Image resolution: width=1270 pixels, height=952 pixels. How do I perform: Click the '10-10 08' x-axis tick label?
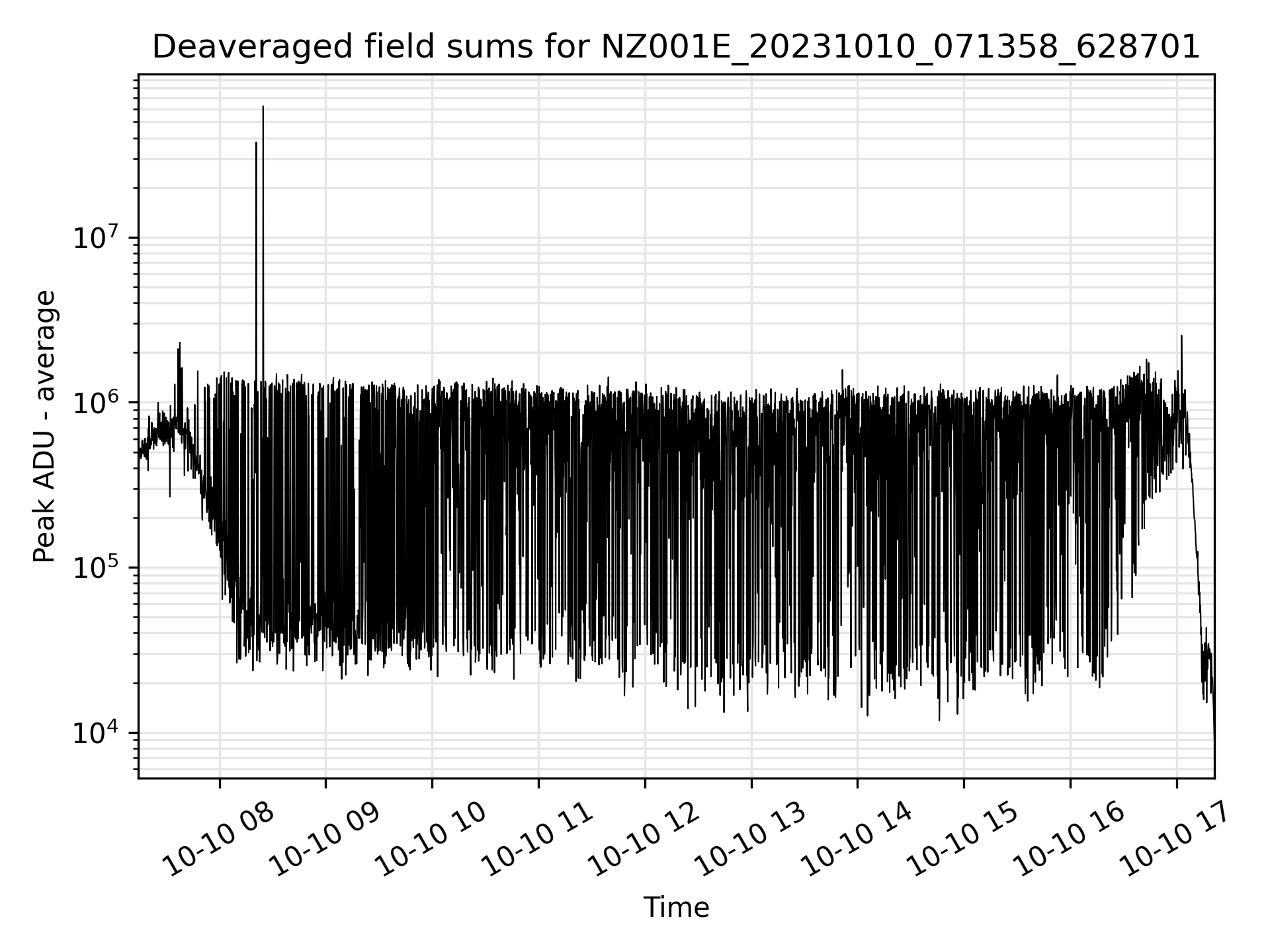click(x=219, y=839)
